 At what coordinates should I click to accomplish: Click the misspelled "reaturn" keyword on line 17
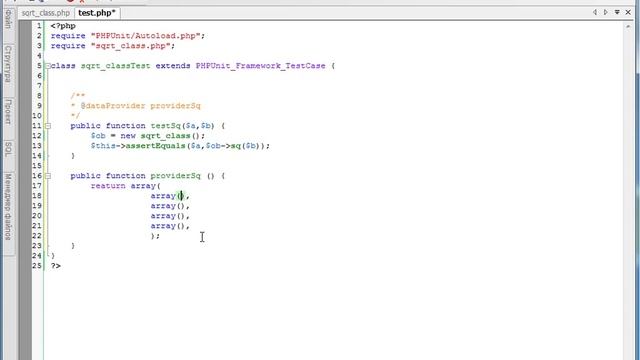pos(108,186)
